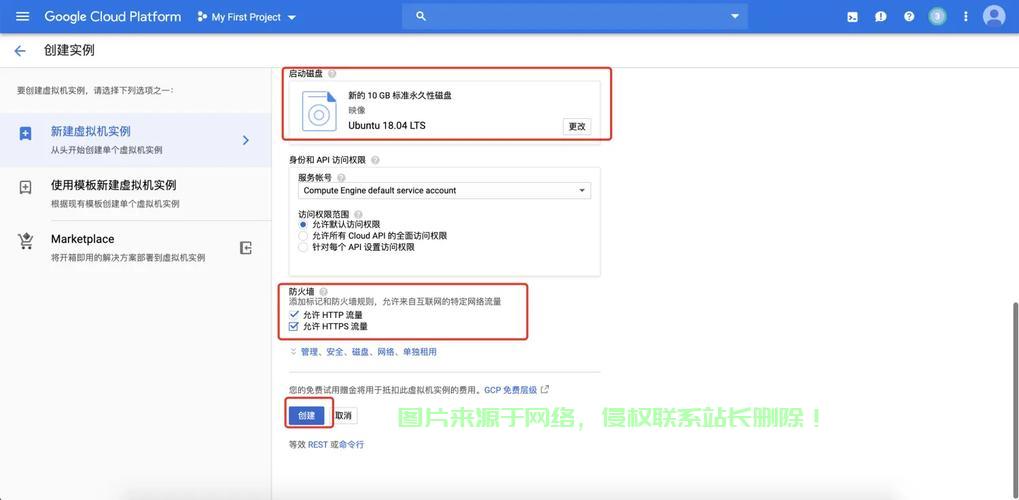The height and width of the screenshot is (500, 1019).
Task: Expand the search bar dropdown arrow
Action: tap(735, 16)
